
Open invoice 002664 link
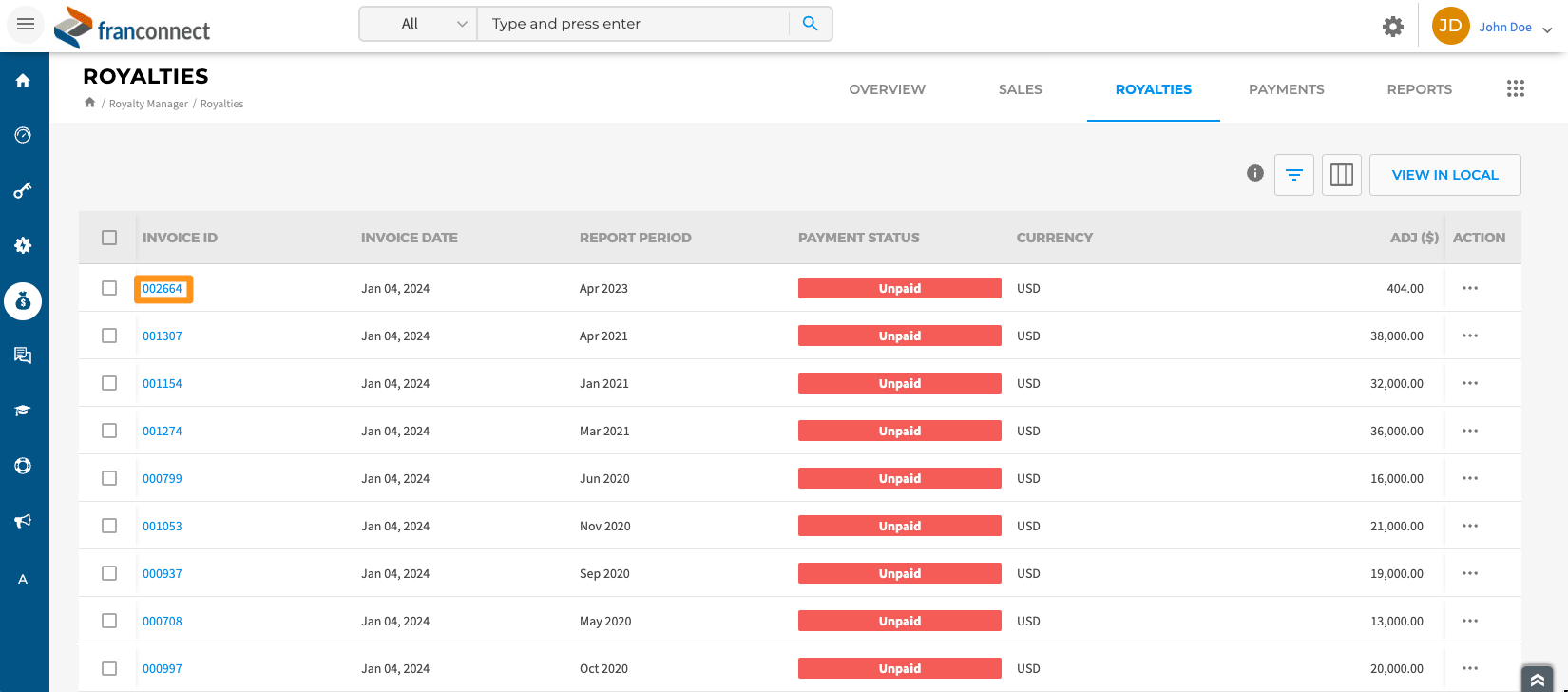(163, 289)
